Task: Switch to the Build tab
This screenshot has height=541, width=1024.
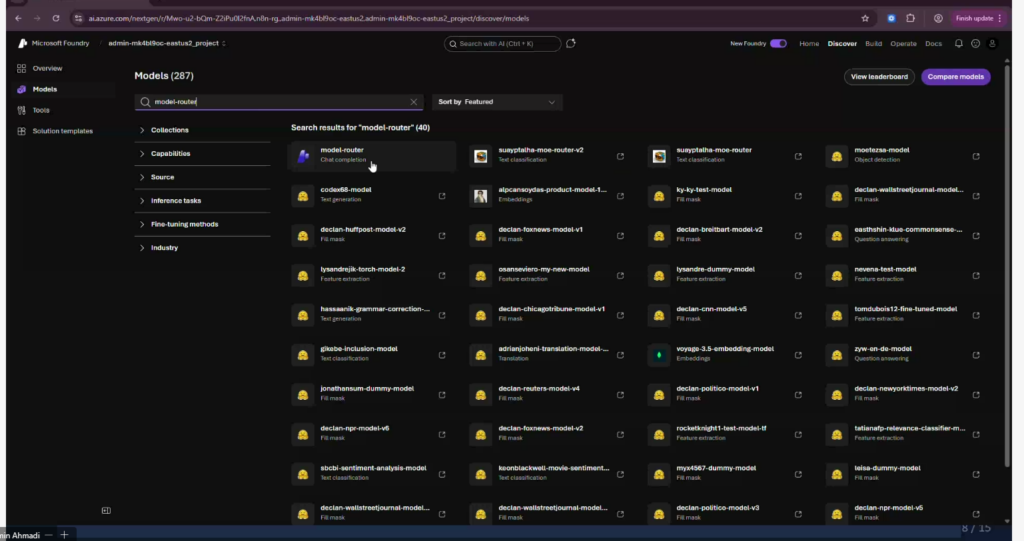Action: pos(873,44)
